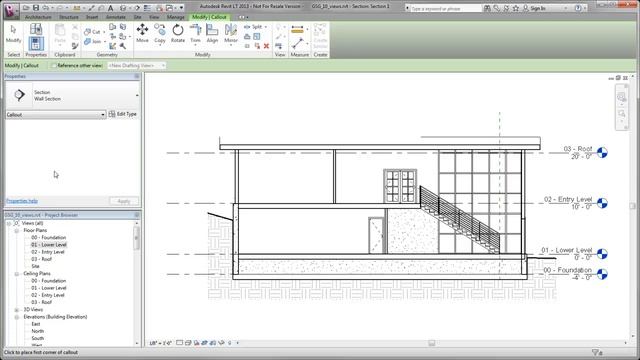Click the Match Type Properties paintbrush icon
640x360 pixels.
tap(75, 46)
